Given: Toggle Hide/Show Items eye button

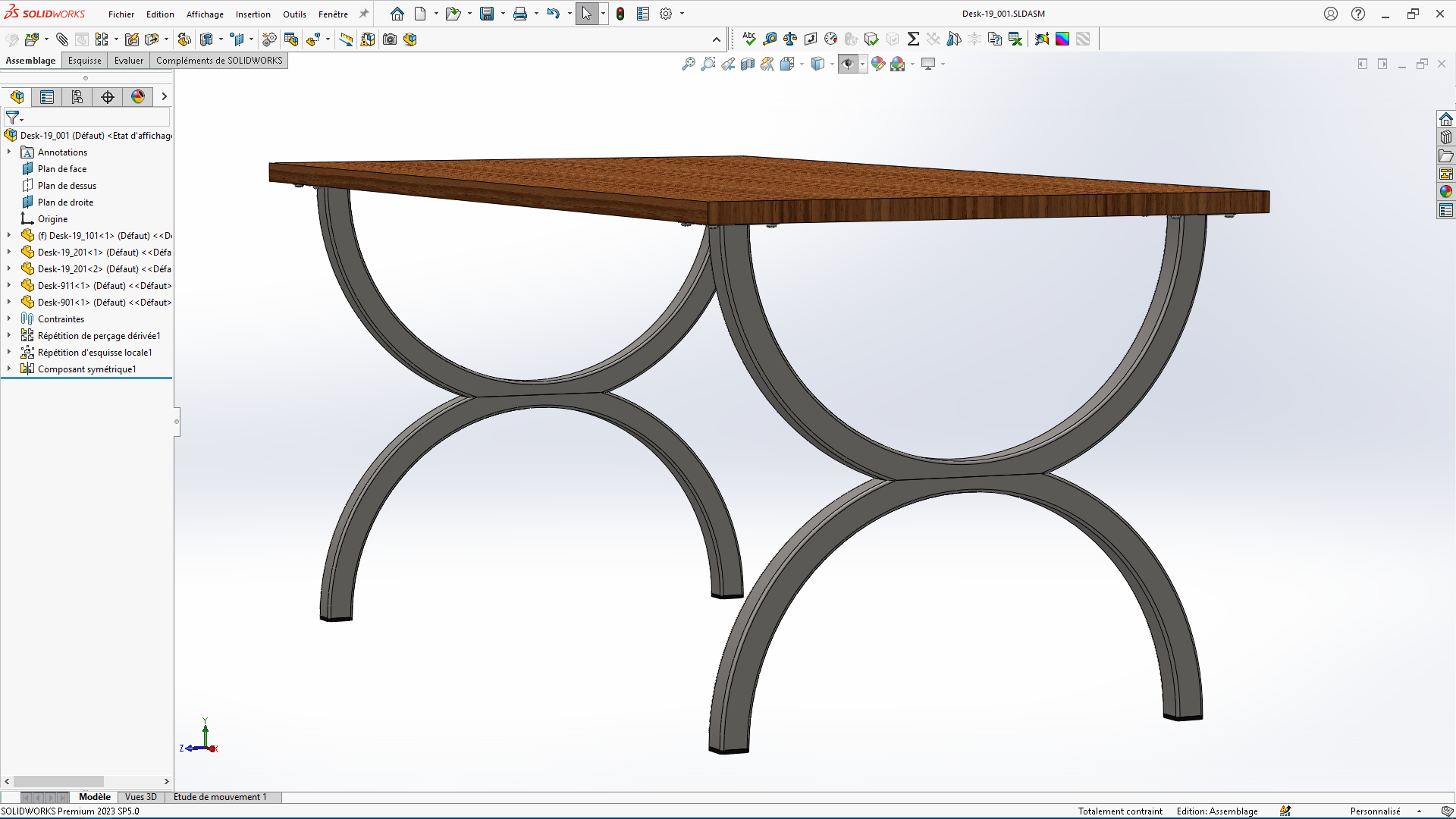Looking at the screenshot, I should (848, 64).
